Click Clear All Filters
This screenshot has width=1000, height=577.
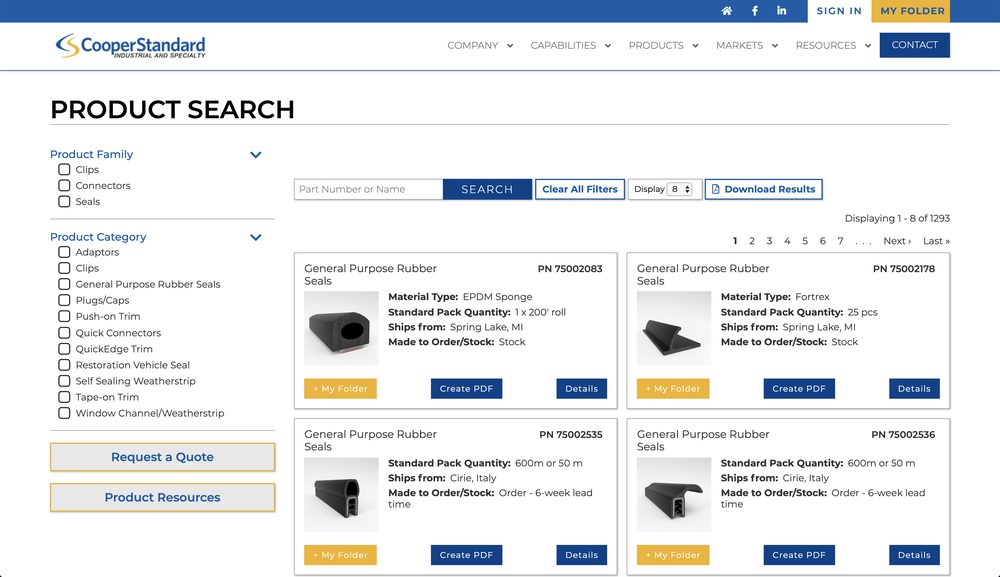tap(580, 189)
